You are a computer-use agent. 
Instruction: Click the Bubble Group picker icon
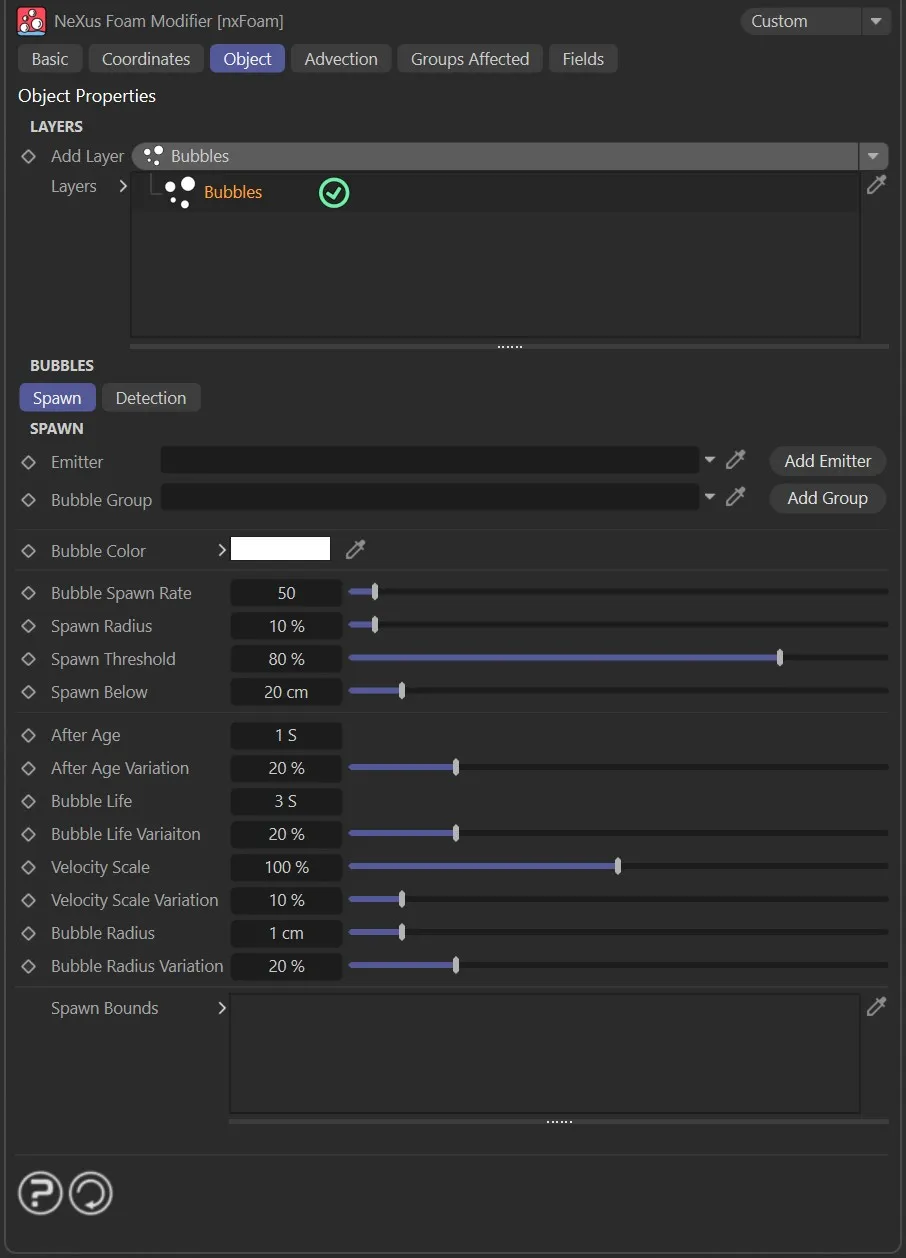tap(736, 497)
